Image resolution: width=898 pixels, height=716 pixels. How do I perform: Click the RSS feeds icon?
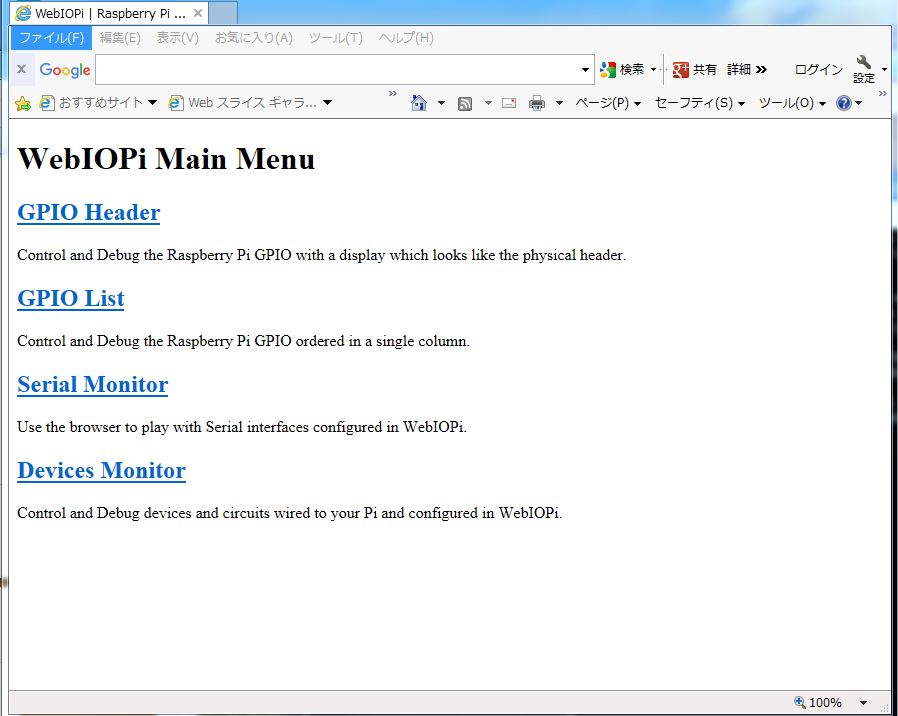coord(465,103)
